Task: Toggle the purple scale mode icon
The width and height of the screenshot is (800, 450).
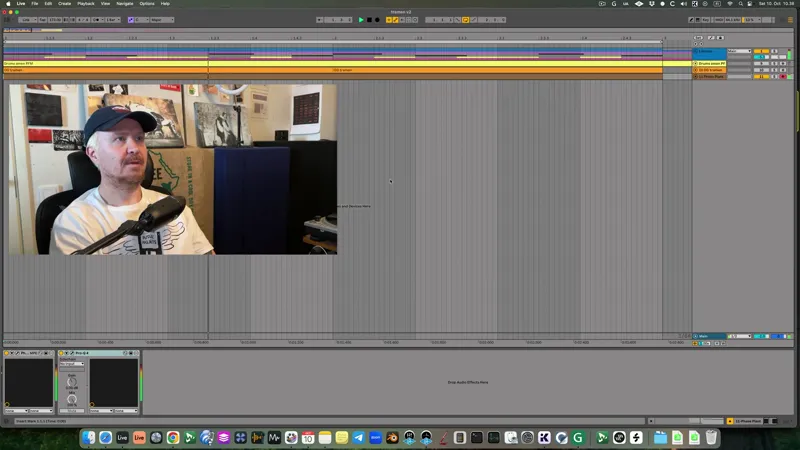Action: click(131, 20)
